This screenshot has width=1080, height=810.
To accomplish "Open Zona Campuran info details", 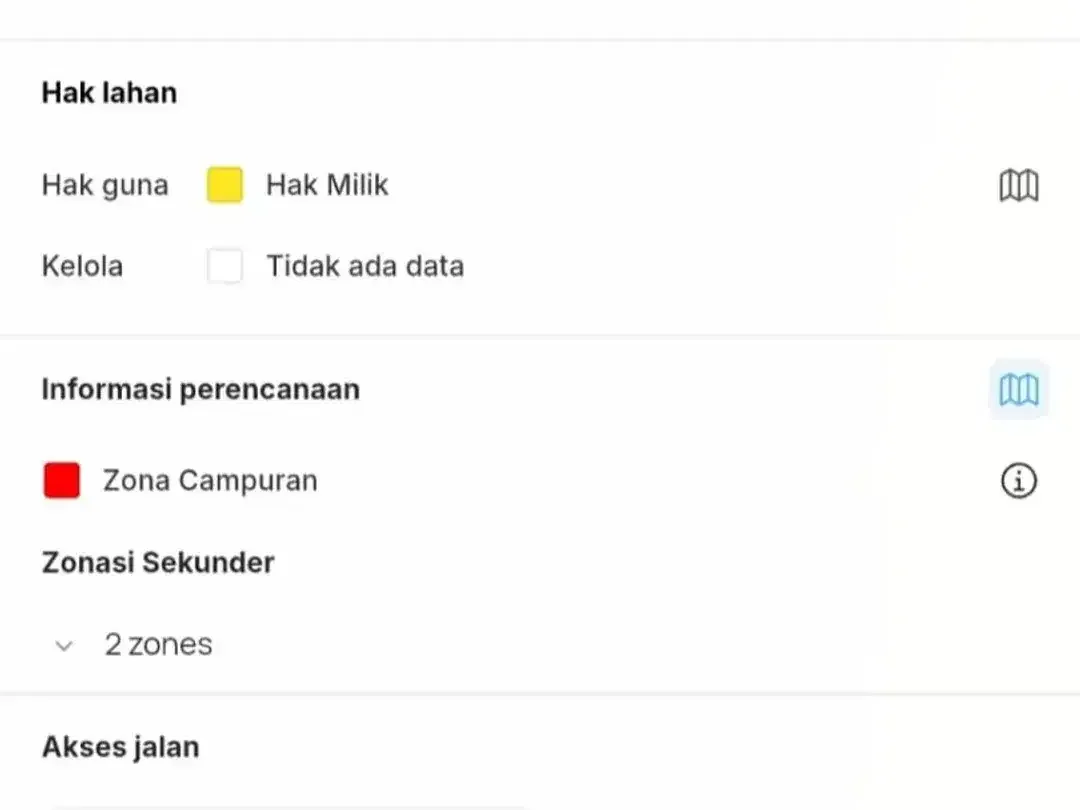I will coord(1019,480).
